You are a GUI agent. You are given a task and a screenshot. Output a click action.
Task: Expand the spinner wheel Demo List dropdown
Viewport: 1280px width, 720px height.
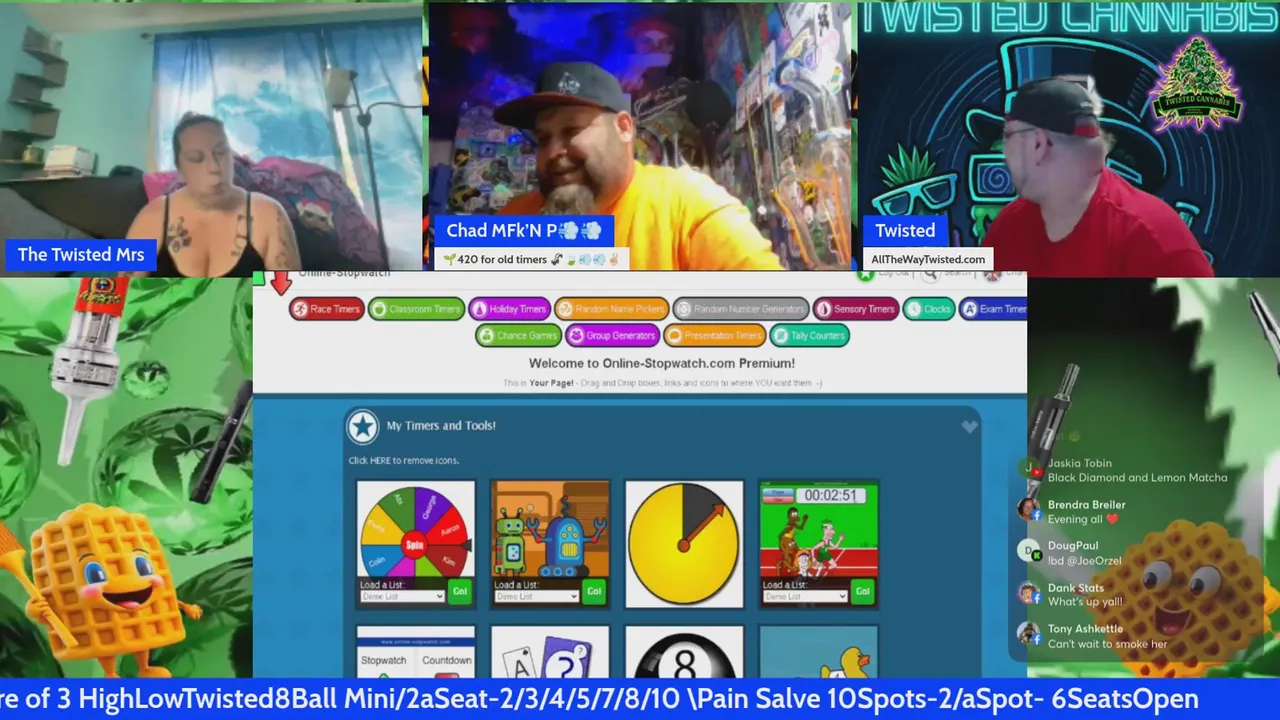(x=402, y=596)
